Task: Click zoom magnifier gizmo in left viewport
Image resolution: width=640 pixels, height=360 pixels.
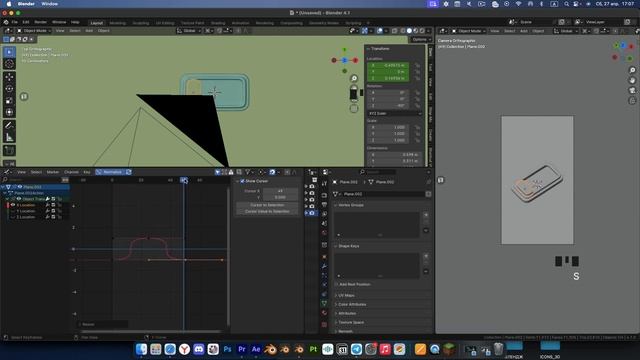Action: point(354,78)
